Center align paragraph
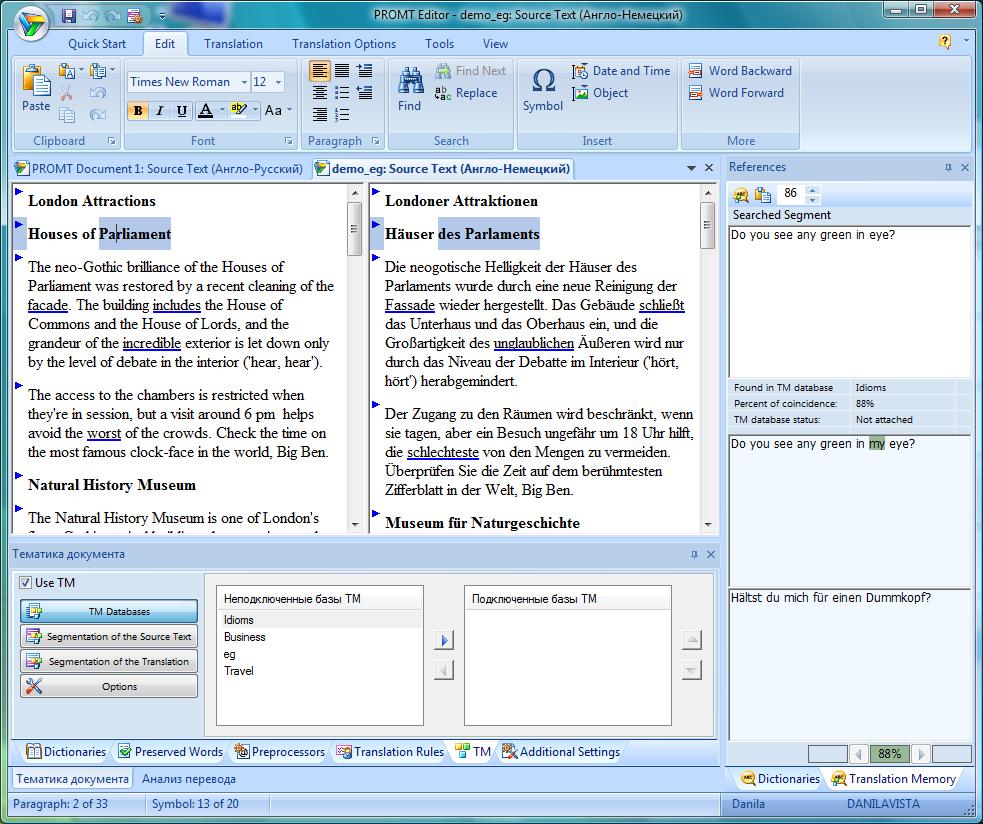The image size is (983, 824). click(x=320, y=93)
